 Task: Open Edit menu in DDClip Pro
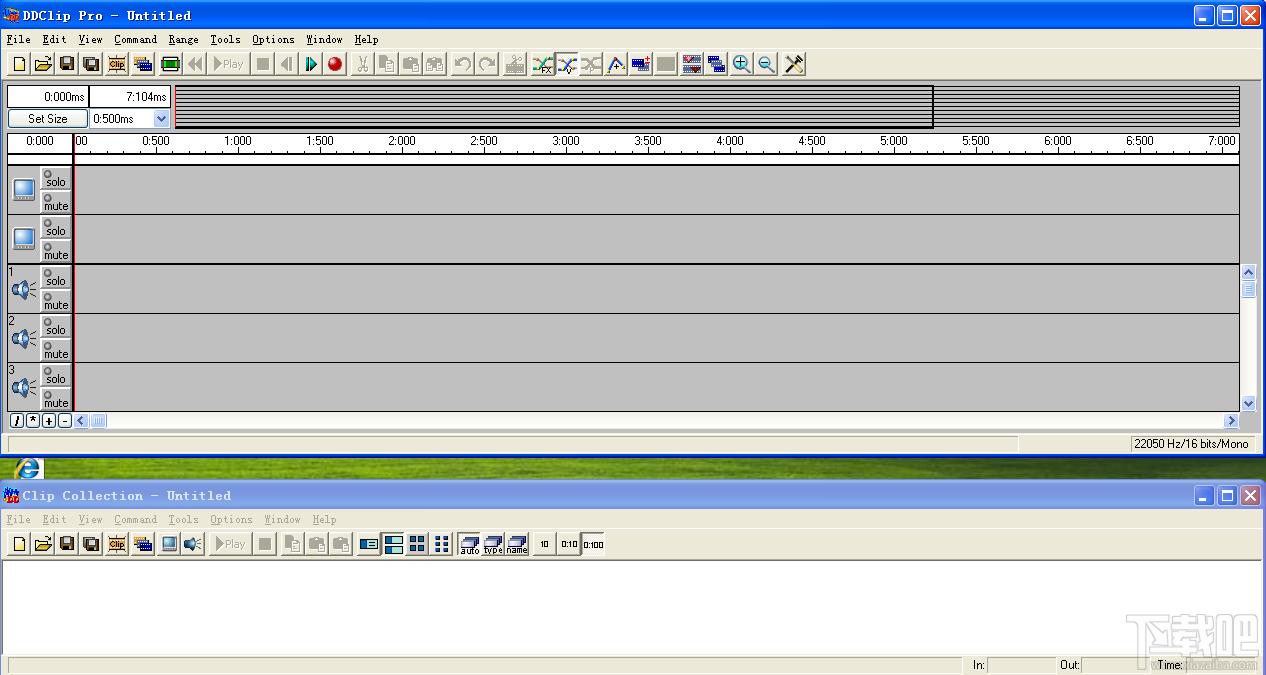(x=54, y=39)
